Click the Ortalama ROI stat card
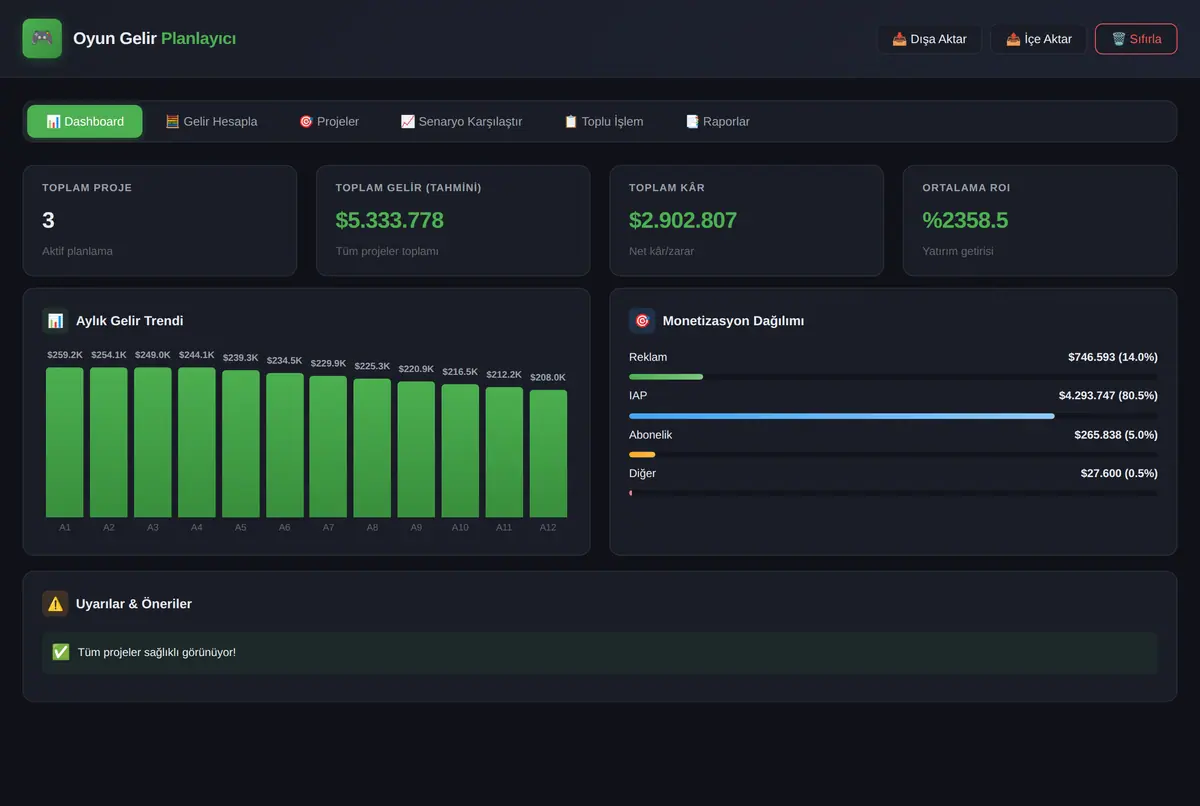 click(1040, 220)
